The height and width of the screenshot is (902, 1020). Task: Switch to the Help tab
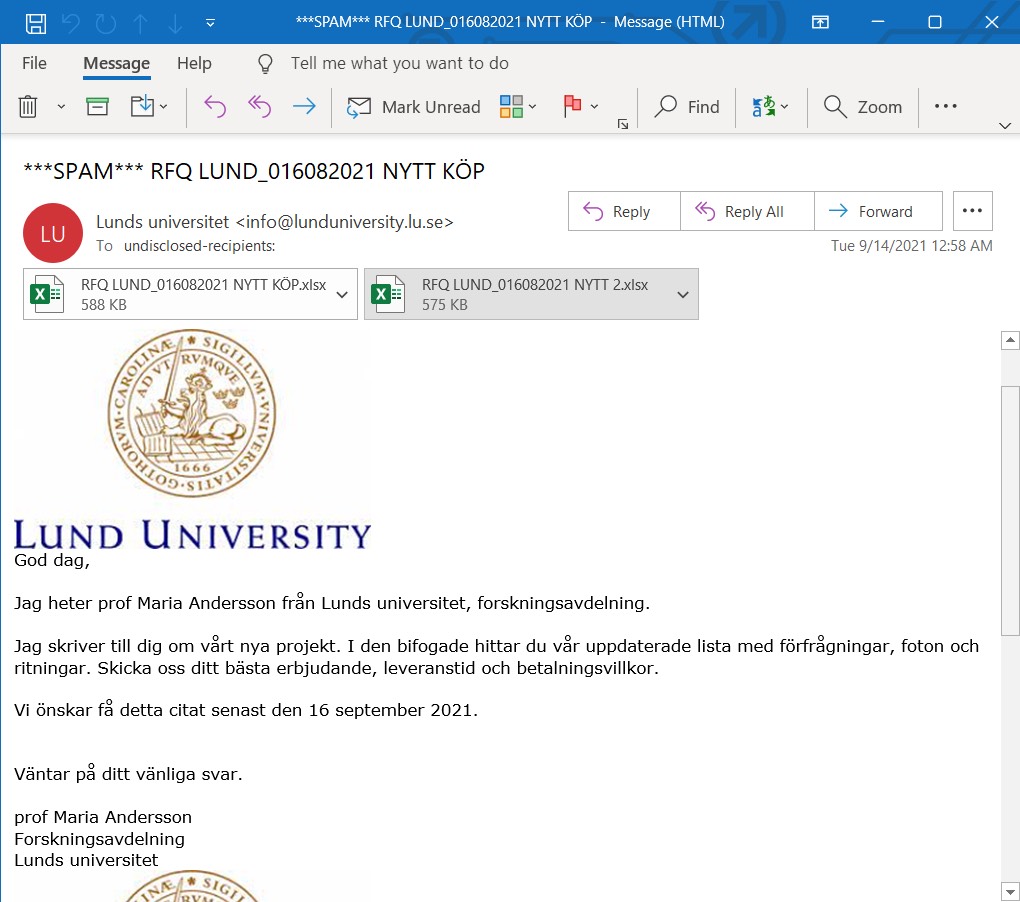(194, 63)
